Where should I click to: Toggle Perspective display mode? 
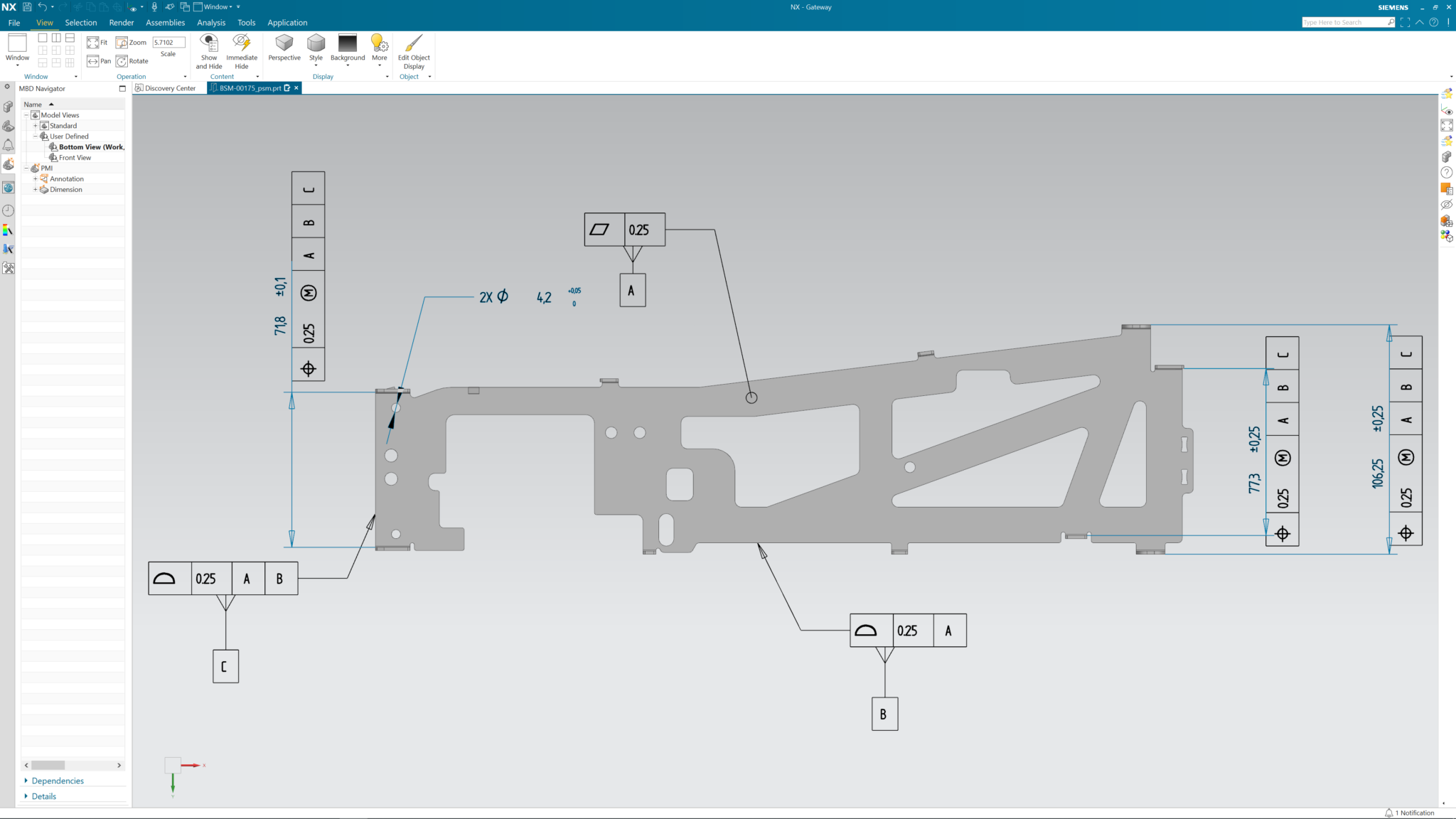click(x=284, y=50)
